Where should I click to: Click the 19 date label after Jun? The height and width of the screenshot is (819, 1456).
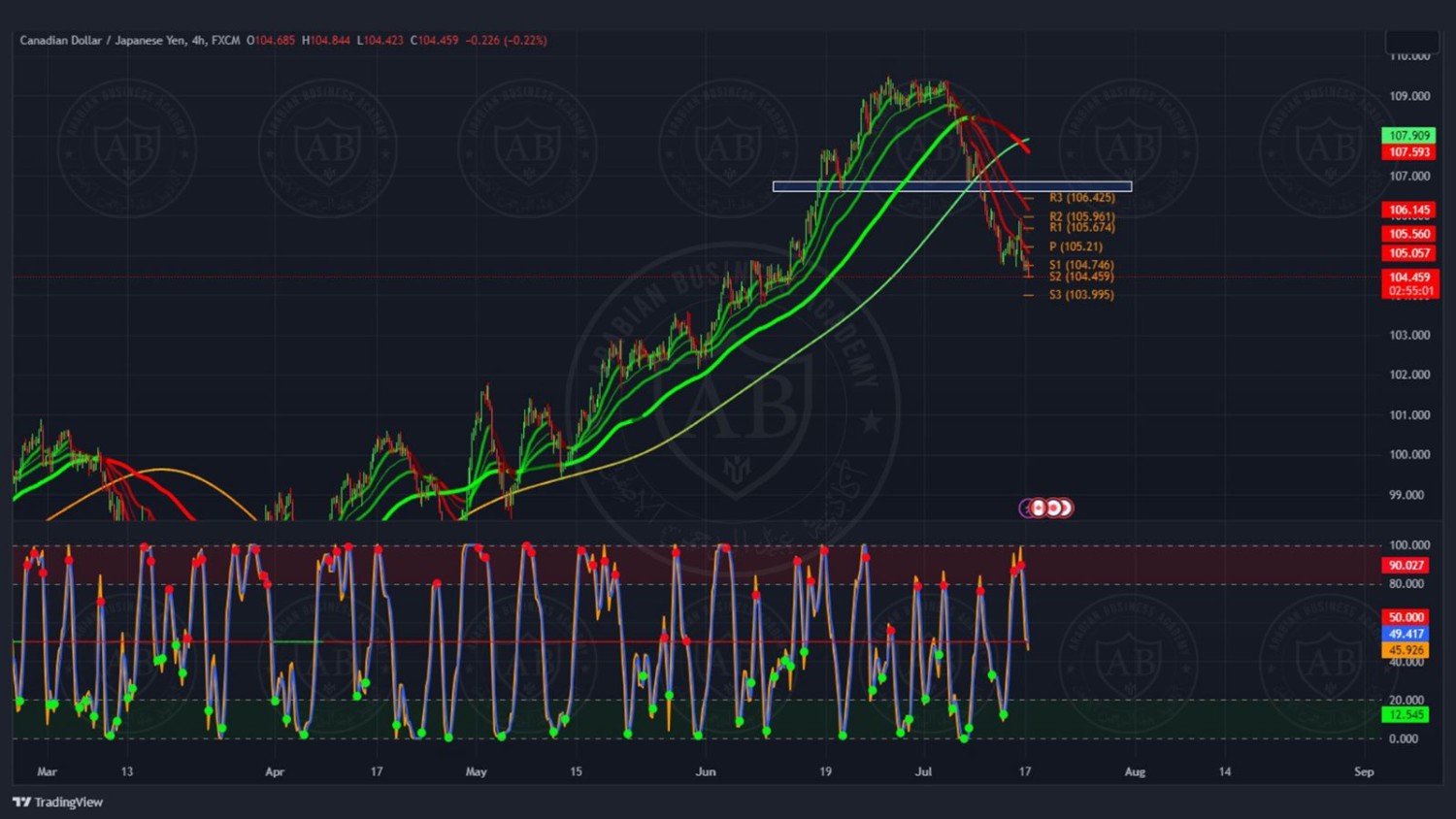coord(825,772)
